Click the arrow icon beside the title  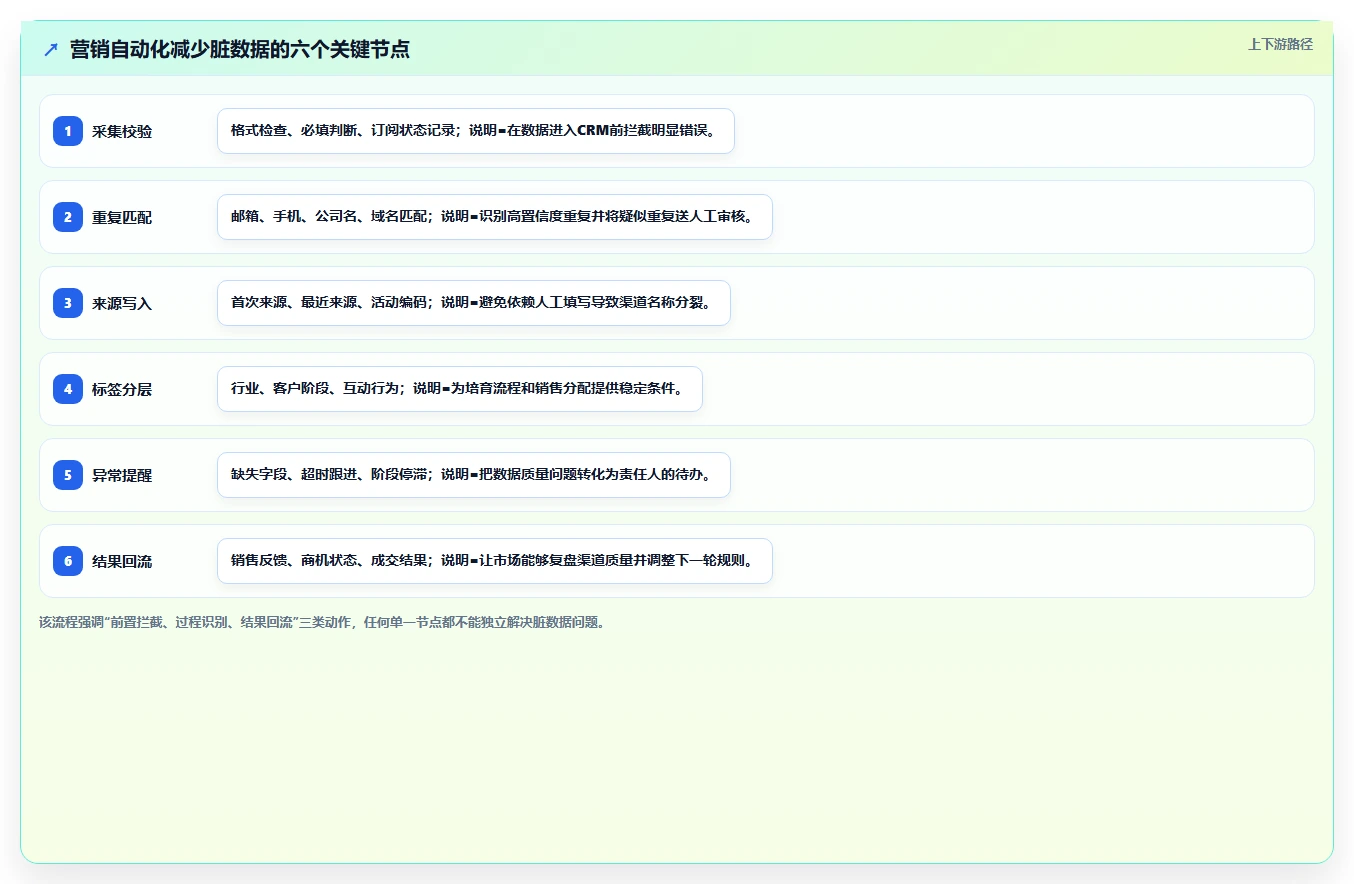coord(51,50)
